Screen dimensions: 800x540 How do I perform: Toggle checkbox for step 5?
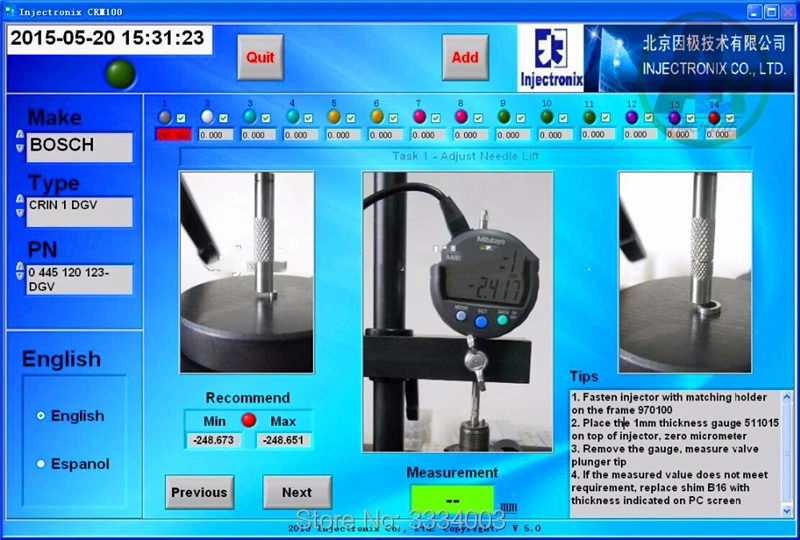point(351,118)
